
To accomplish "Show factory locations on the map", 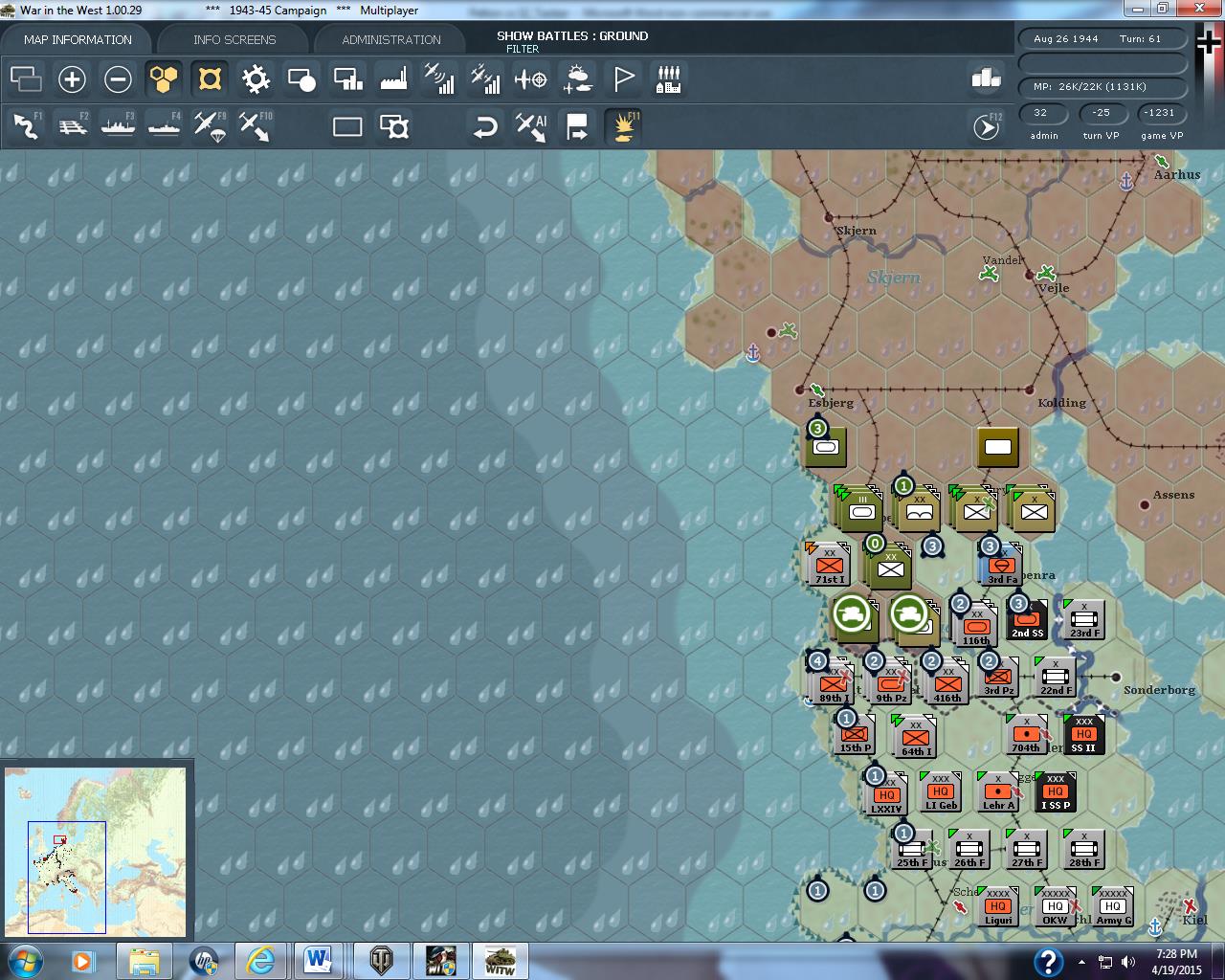I will [x=393, y=79].
